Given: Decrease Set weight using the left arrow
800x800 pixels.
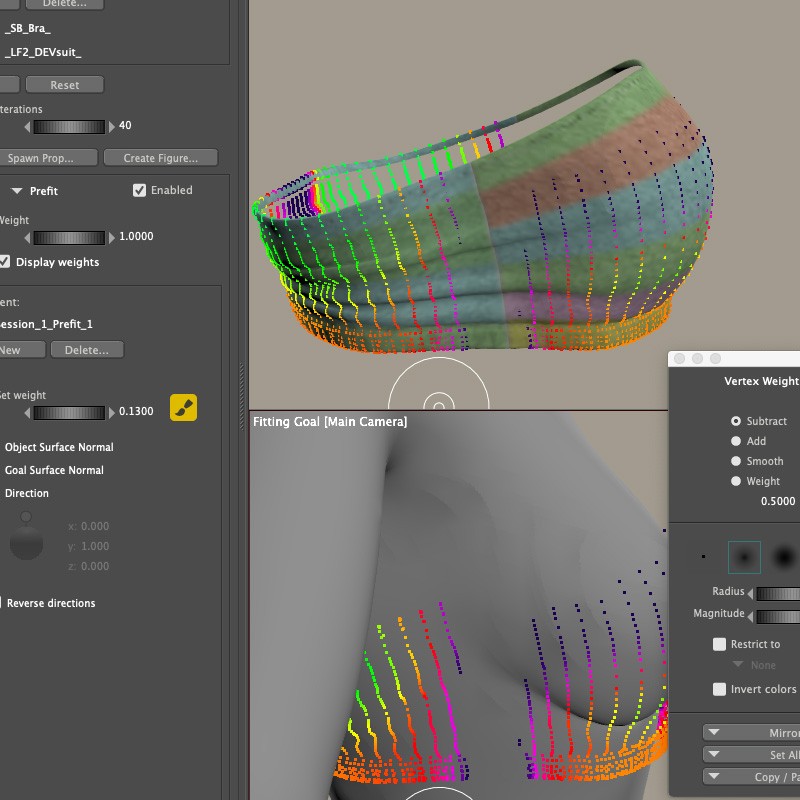Looking at the screenshot, I should coord(28,412).
